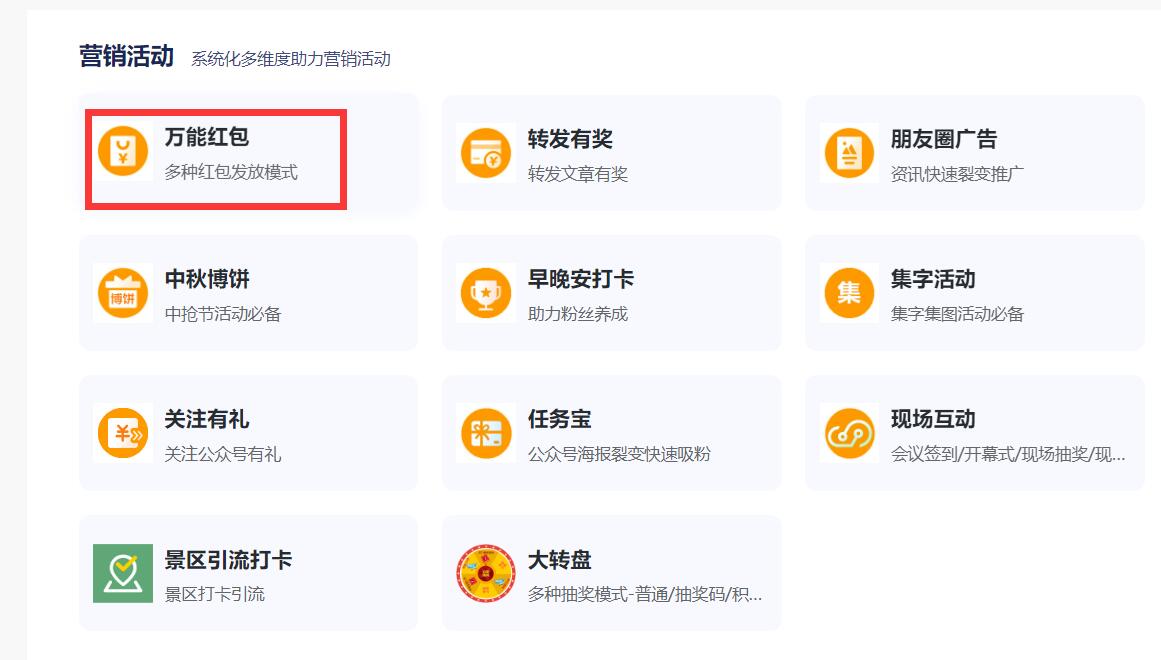This screenshot has width=1161, height=660.
Task: Click the text 公众号海报裂变快速吸粉
Action: click(x=619, y=454)
